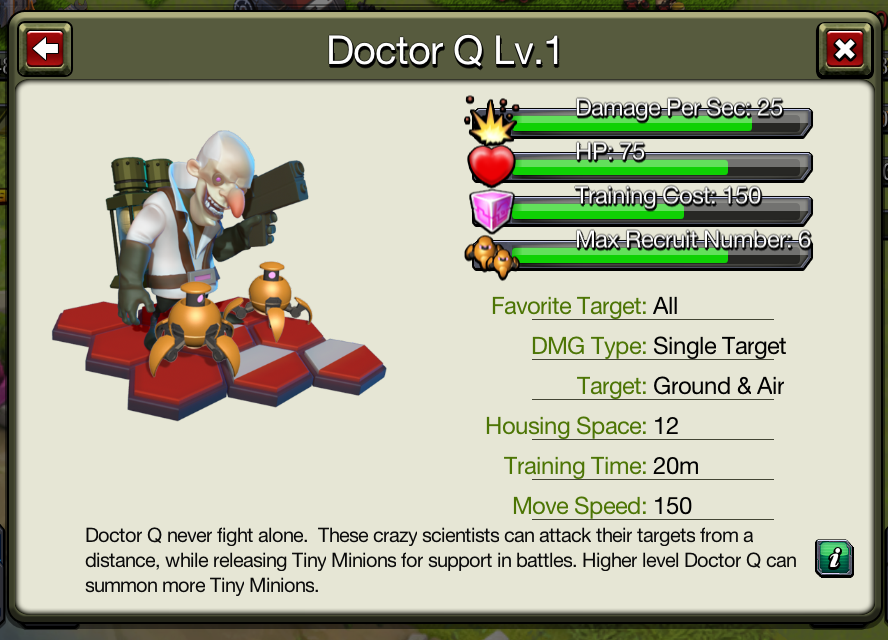The image size is (888, 640).
Task: Tap the orange minions recruit icon
Action: click(492, 257)
